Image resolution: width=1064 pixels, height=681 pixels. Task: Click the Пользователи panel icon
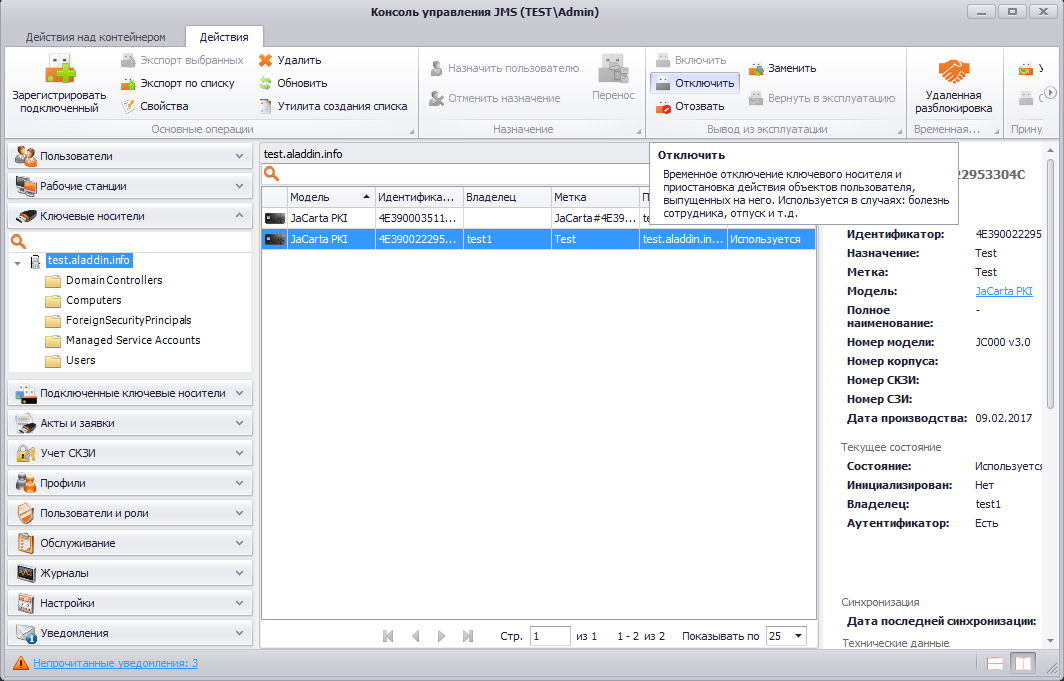[x=26, y=156]
